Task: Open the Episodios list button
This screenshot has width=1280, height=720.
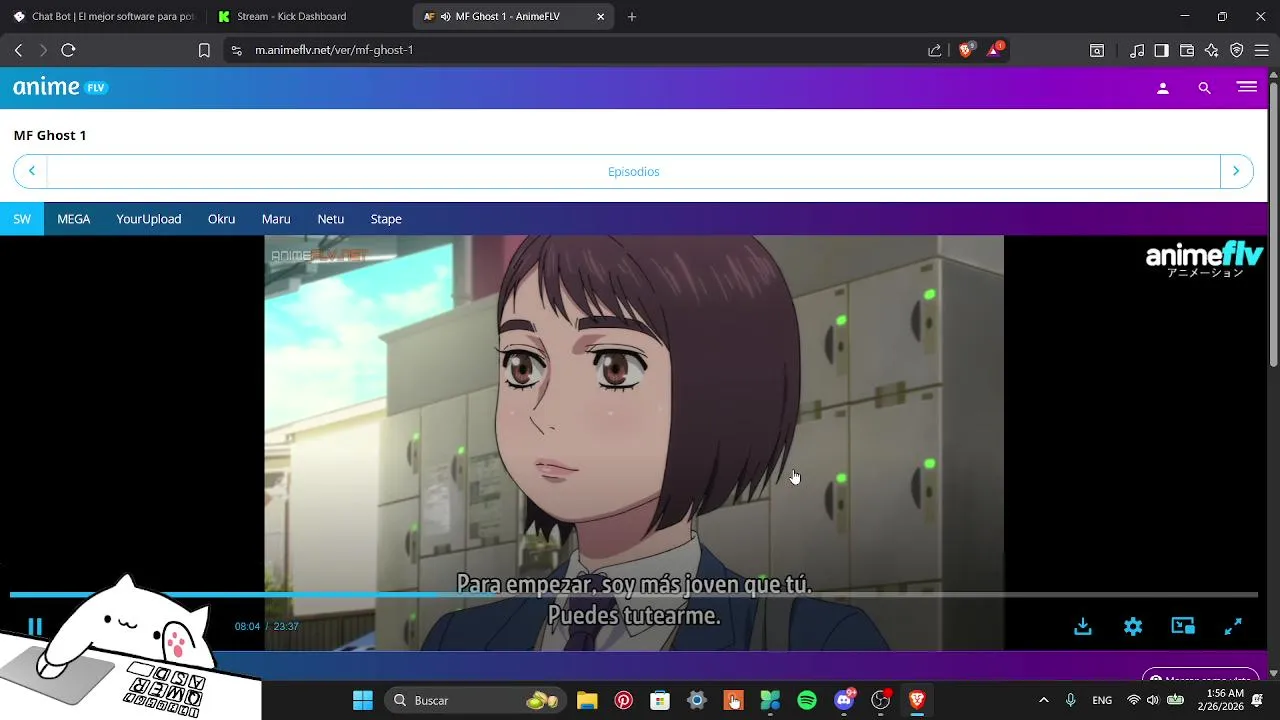Action: click(634, 171)
